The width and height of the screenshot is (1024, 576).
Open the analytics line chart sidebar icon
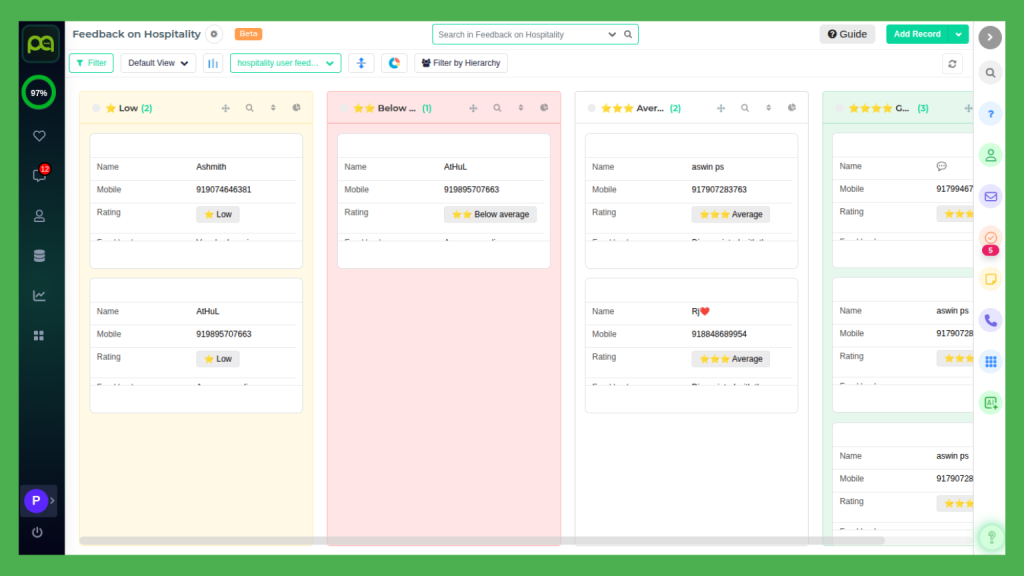coord(40,295)
